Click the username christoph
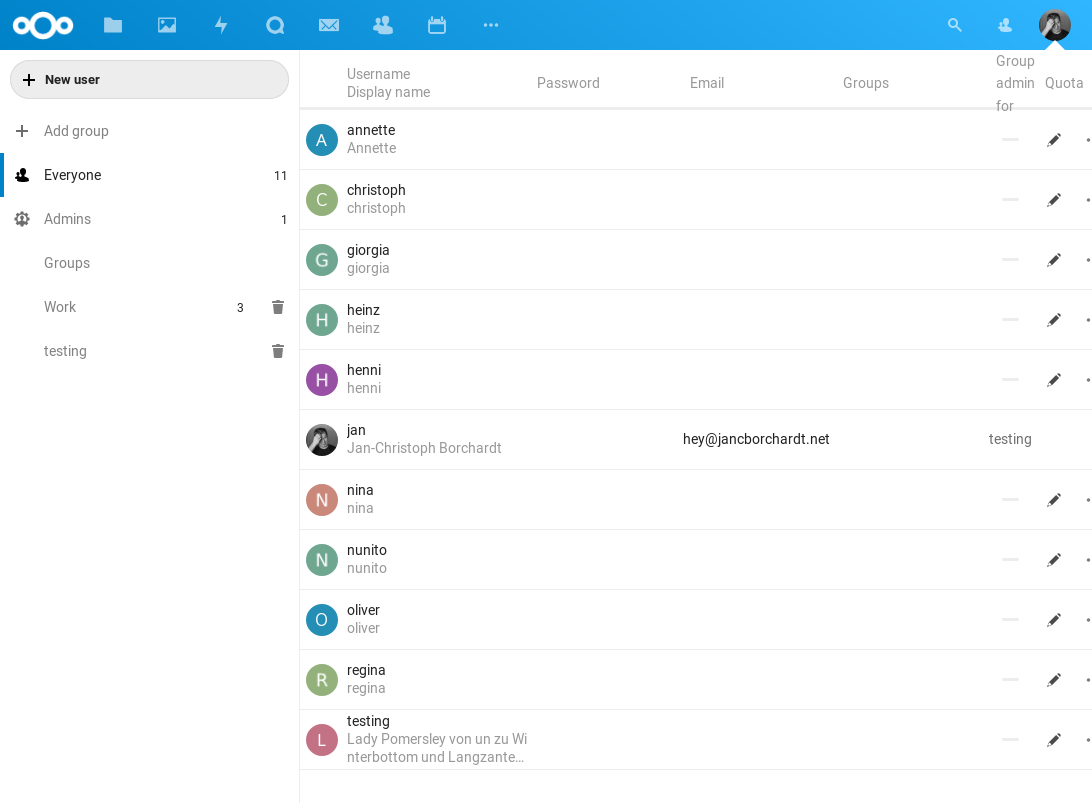Image resolution: width=1092 pixels, height=803 pixels. click(x=376, y=190)
